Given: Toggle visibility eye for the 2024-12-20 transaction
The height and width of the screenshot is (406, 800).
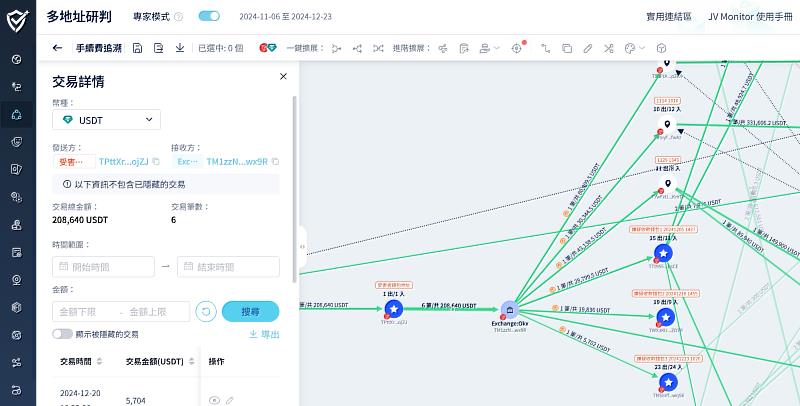Looking at the screenshot, I should 214,400.
